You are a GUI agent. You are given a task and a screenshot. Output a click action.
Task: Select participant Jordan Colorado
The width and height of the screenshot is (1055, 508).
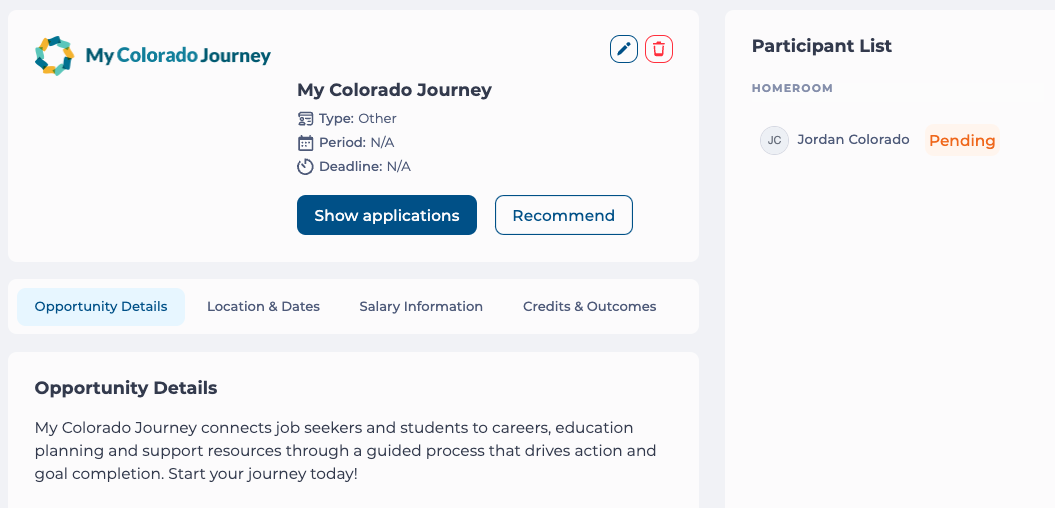click(x=853, y=140)
